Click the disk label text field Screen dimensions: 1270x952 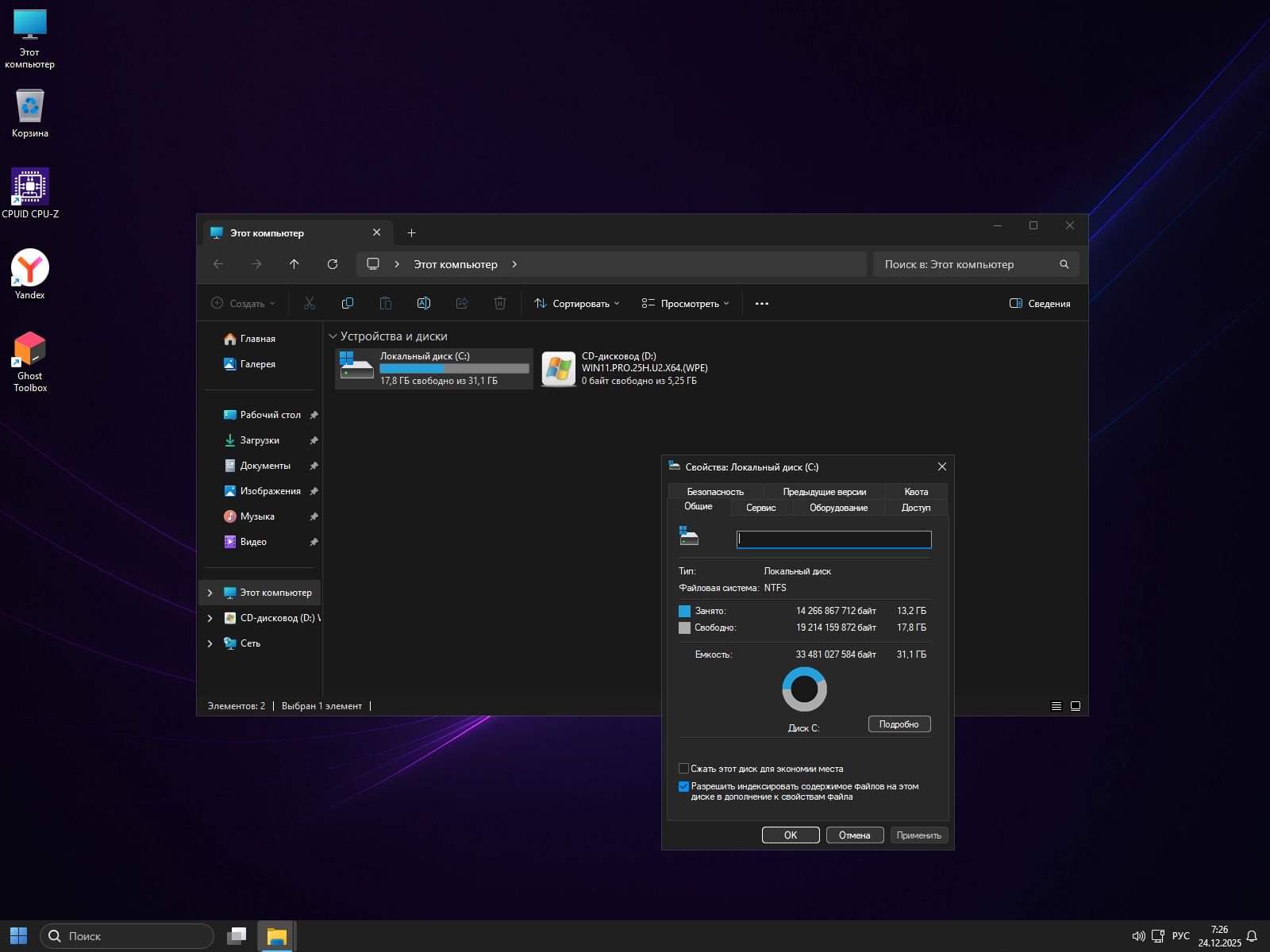(x=833, y=539)
